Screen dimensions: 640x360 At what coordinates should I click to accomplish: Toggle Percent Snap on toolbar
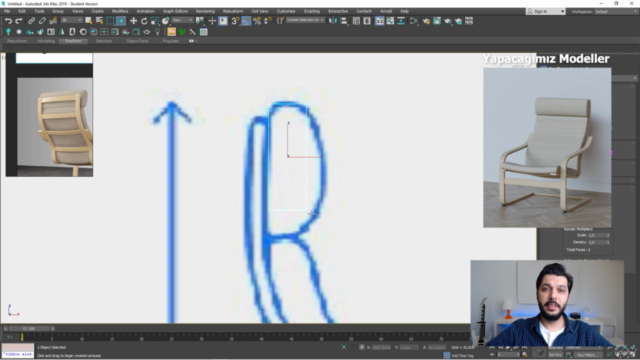coord(257,21)
